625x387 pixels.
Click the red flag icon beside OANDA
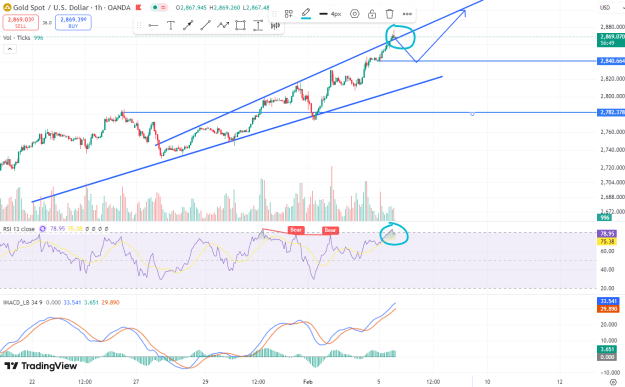(x=139, y=7)
